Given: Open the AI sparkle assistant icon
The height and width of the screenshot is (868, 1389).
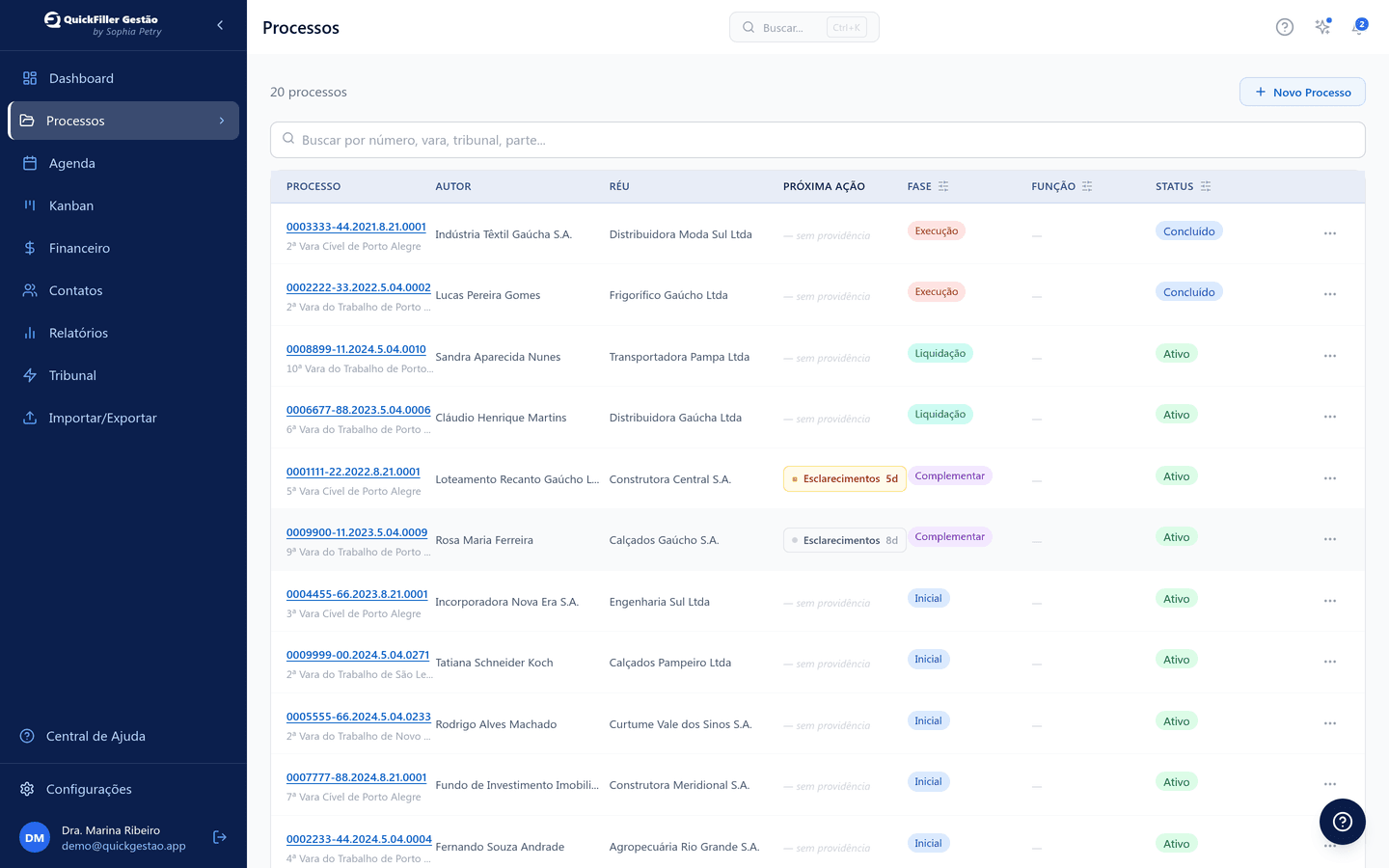Looking at the screenshot, I should point(1322,27).
